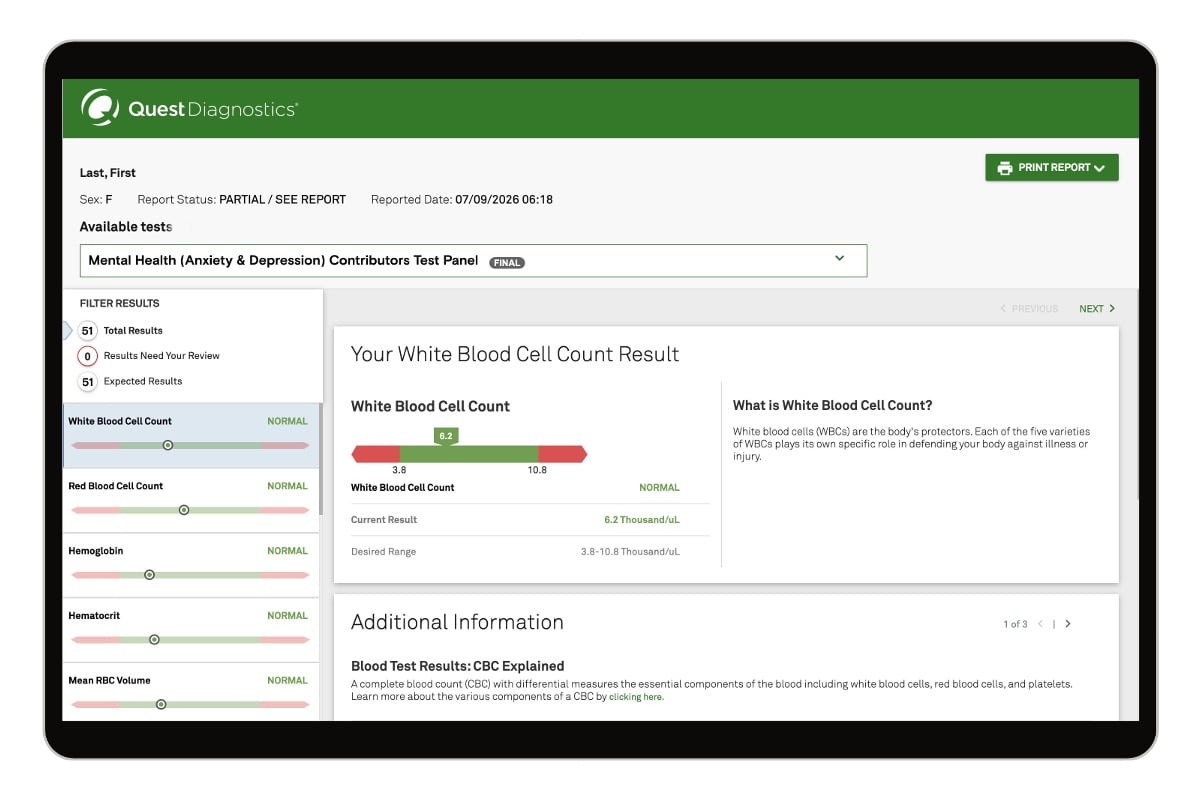The image size is (1200, 800).
Task: Click the 6.2 value marker on range bar
Action: (x=446, y=436)
